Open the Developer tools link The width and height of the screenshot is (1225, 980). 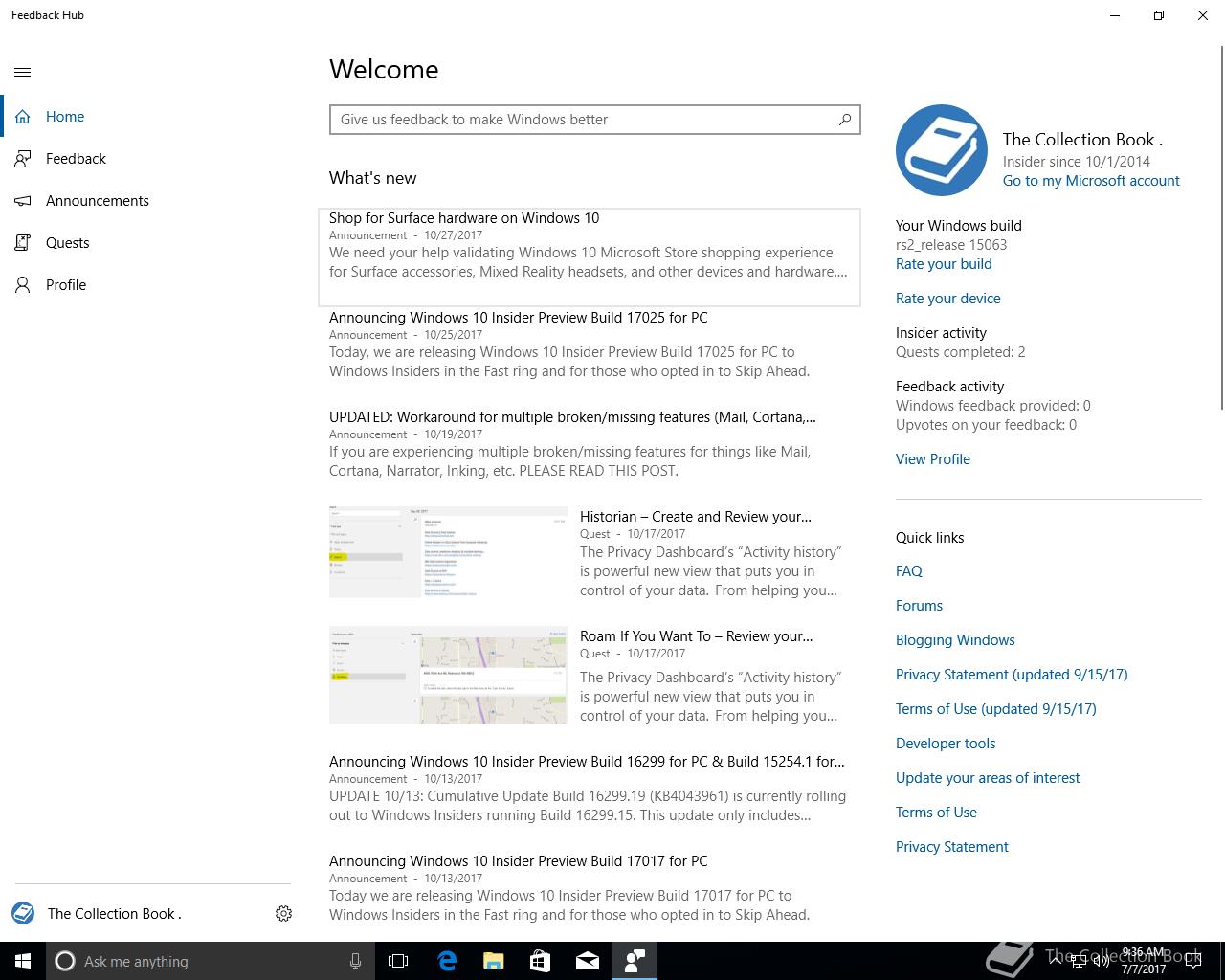click(x=946, y=744)
